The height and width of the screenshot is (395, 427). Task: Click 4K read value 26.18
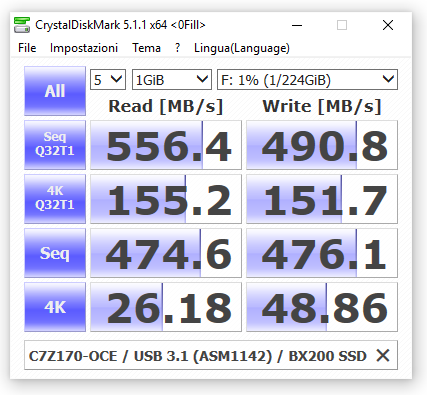(166, 307)
